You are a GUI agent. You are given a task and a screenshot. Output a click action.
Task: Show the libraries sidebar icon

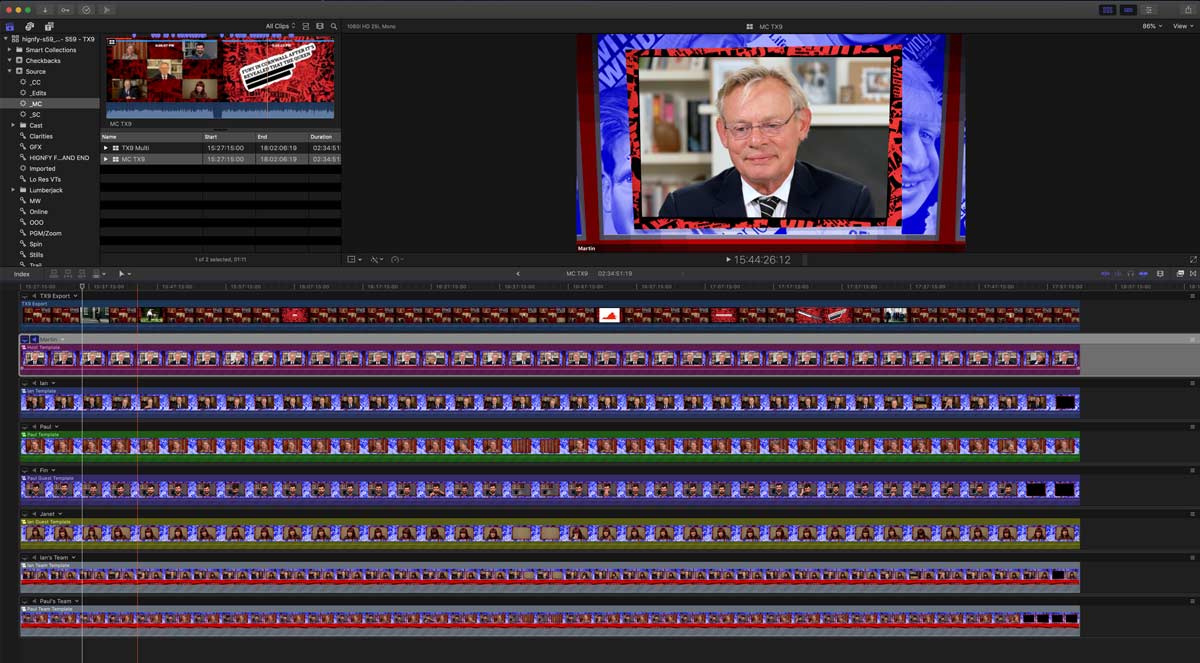10,26
